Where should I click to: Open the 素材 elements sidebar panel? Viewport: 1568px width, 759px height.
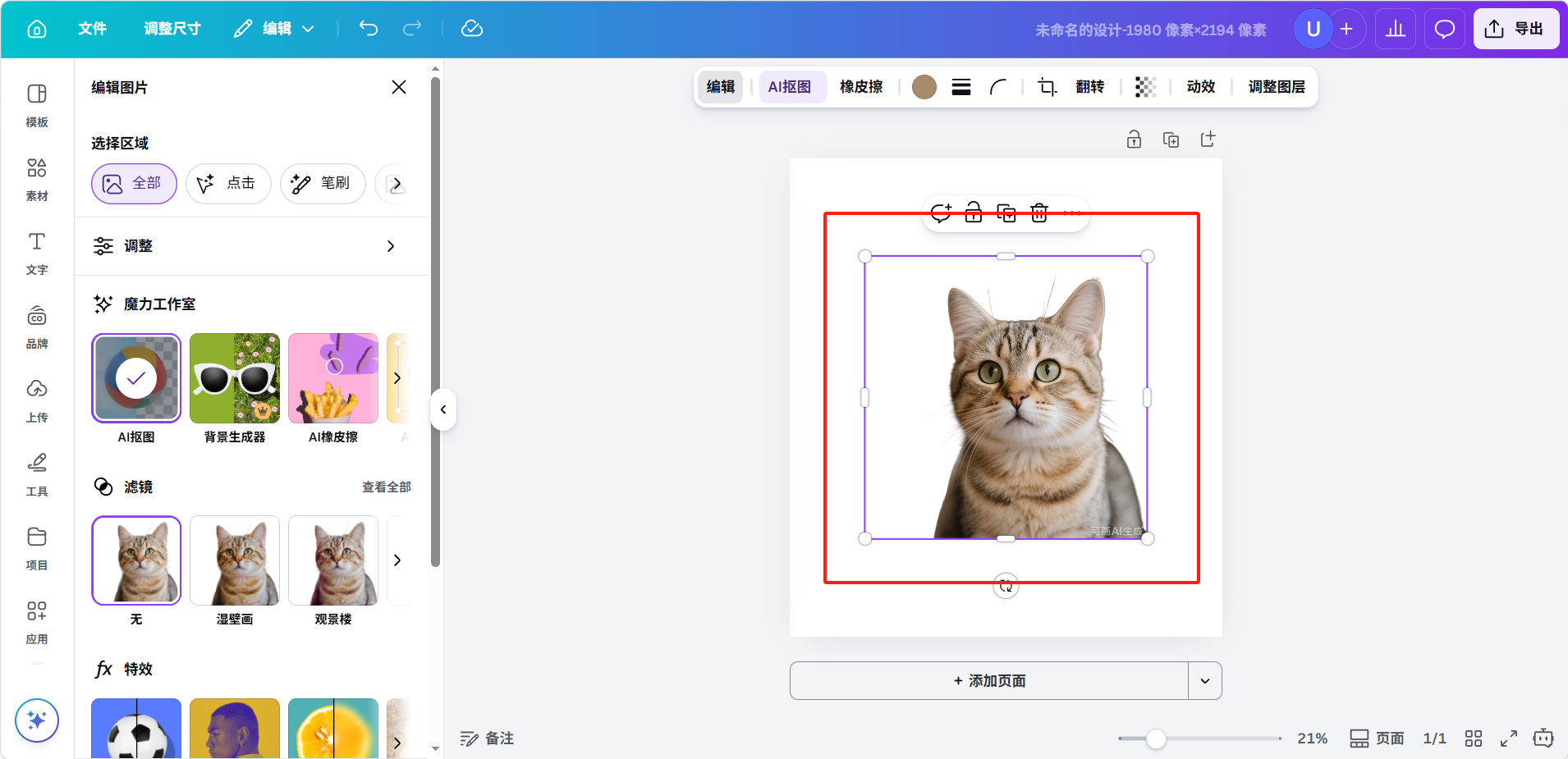coord(37,178)
